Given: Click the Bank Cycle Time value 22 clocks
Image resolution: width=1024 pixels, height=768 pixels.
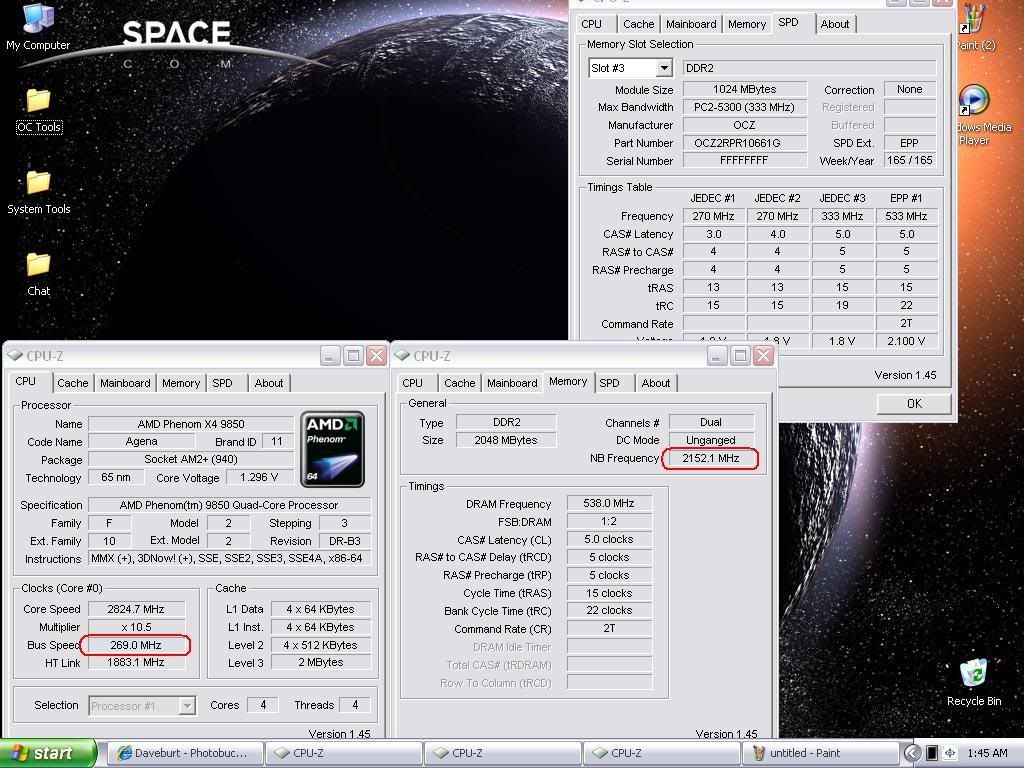Looking at the screenshot, I should (x=609, y=611).
